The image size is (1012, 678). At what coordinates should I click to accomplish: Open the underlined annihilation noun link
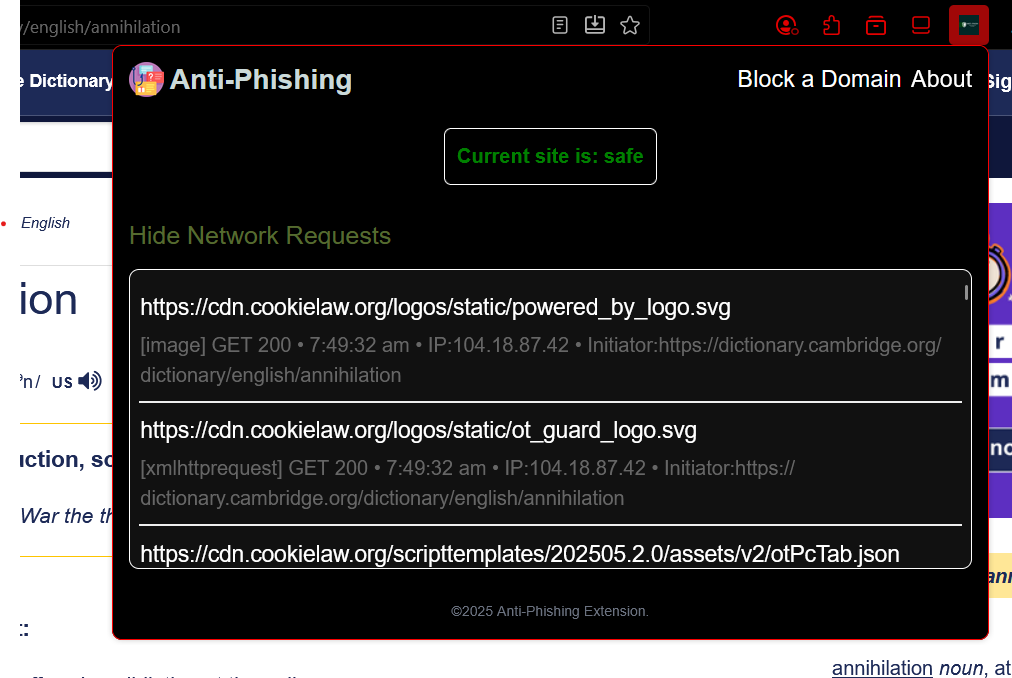click(x=881, y=668)
